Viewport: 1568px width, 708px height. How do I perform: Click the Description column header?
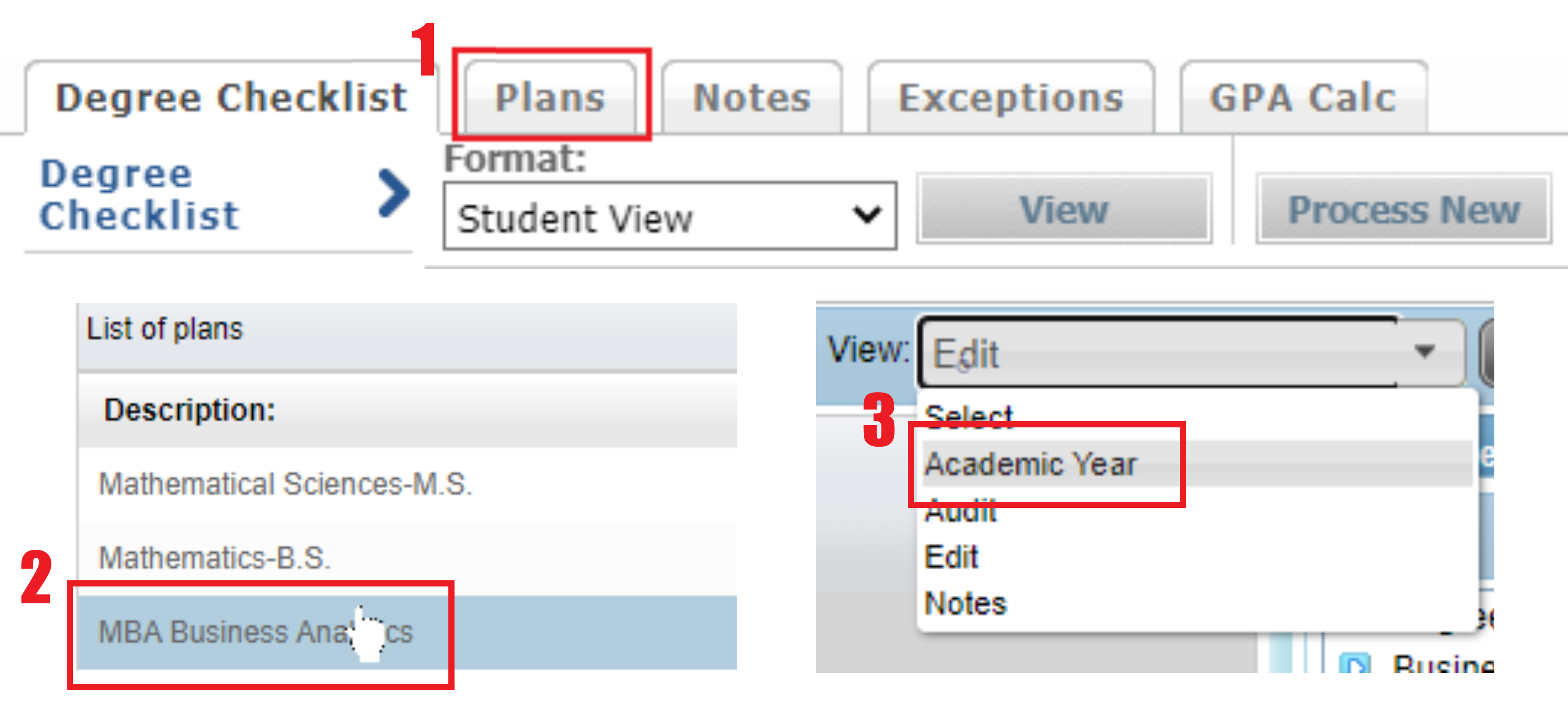(189, 410)
